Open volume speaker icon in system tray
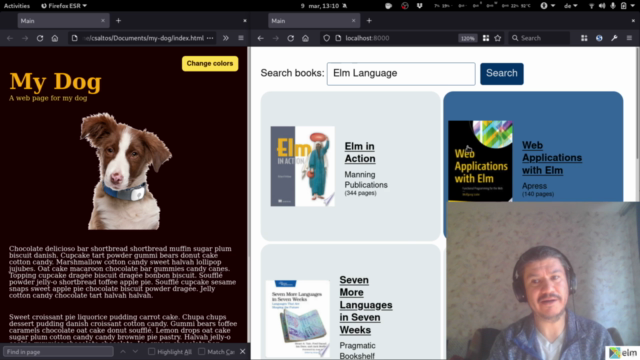 pyautogui.click(x=602, y=6)
